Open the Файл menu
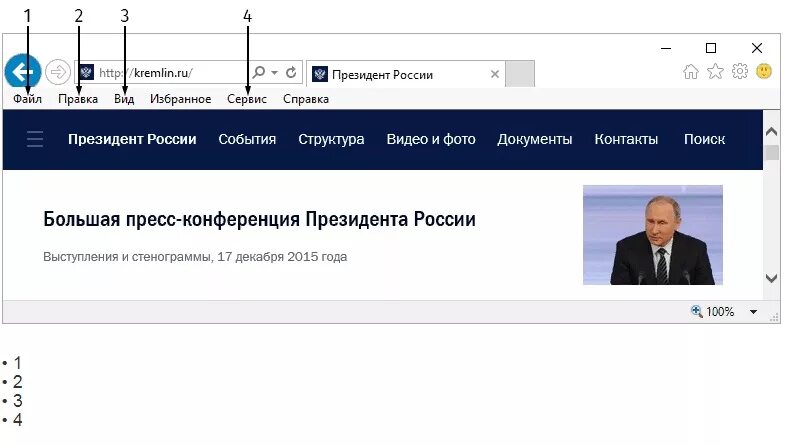This screenshot has height=446, width=808. coord(27,99)
